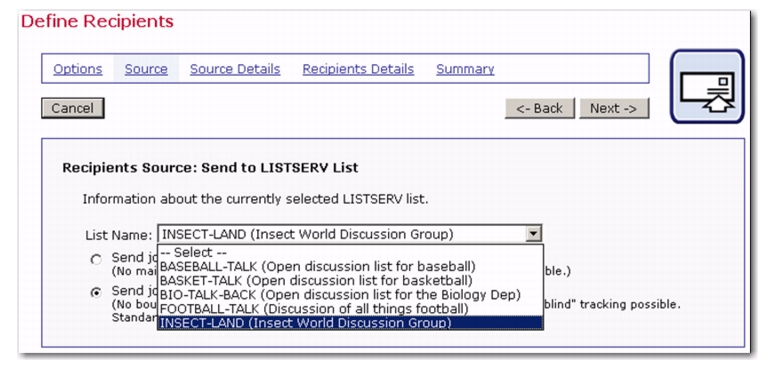Choose the '-- Select --' placeholder option
The height and width of the screenshot is (376, 767).
[x=350, y=252]
